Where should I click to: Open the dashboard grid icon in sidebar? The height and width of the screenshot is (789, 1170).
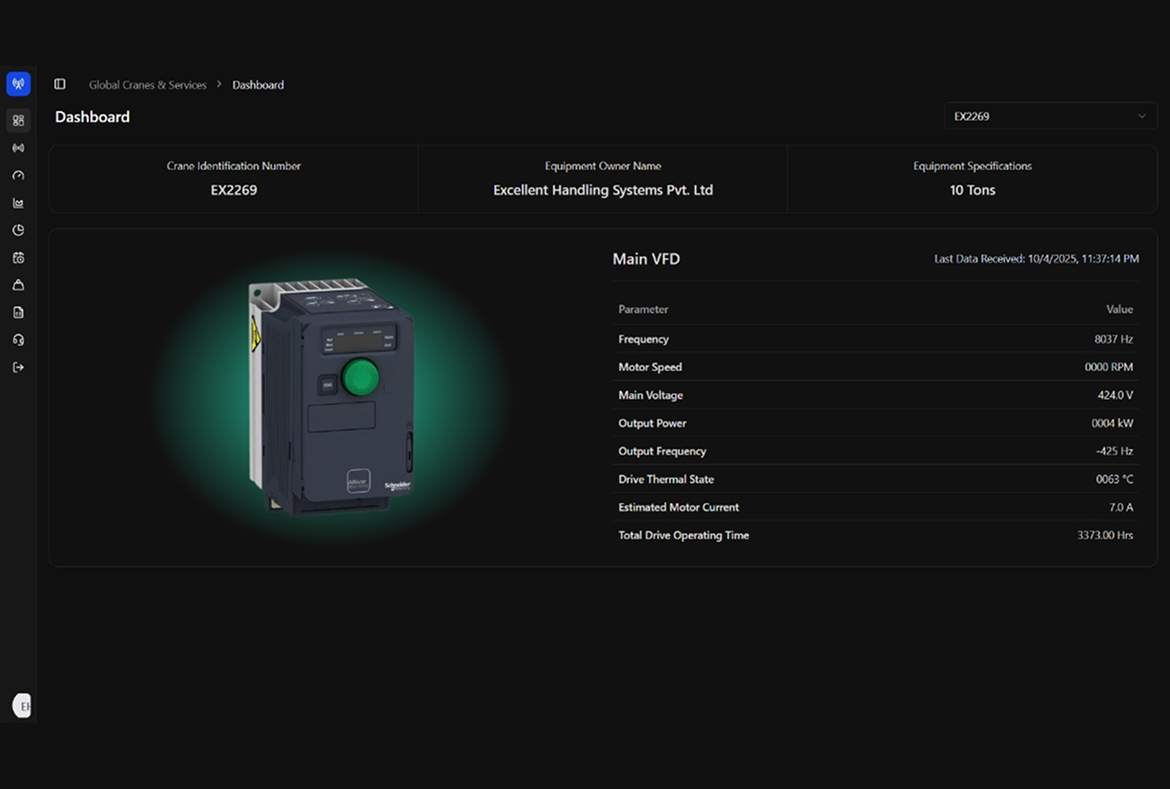click(x=18, y=120)
